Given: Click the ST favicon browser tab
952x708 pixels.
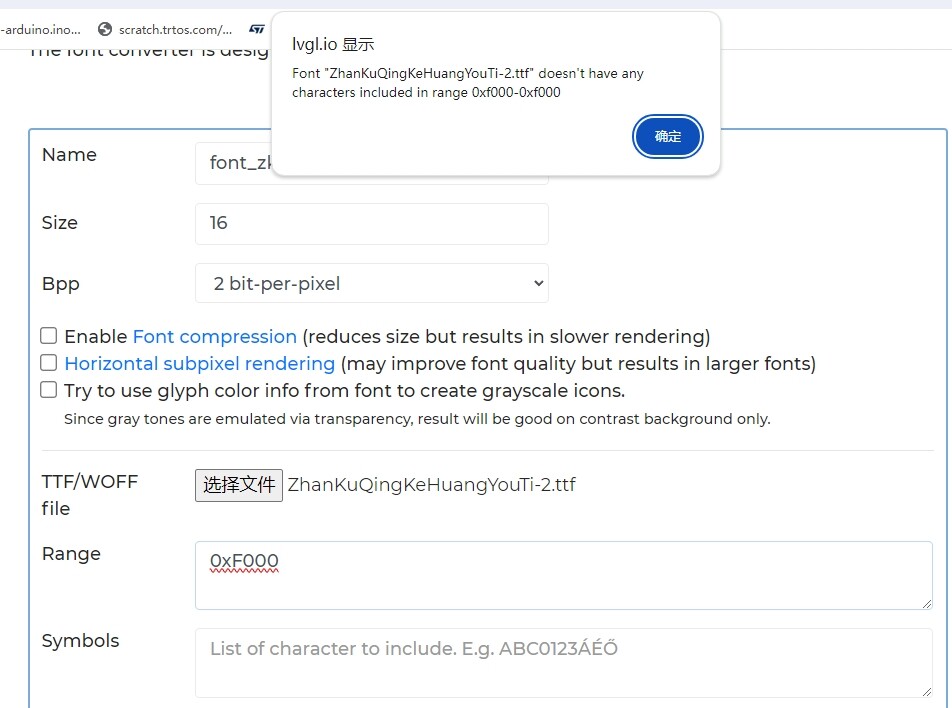Looking at the screenshot, I should [x=257, y=29].
